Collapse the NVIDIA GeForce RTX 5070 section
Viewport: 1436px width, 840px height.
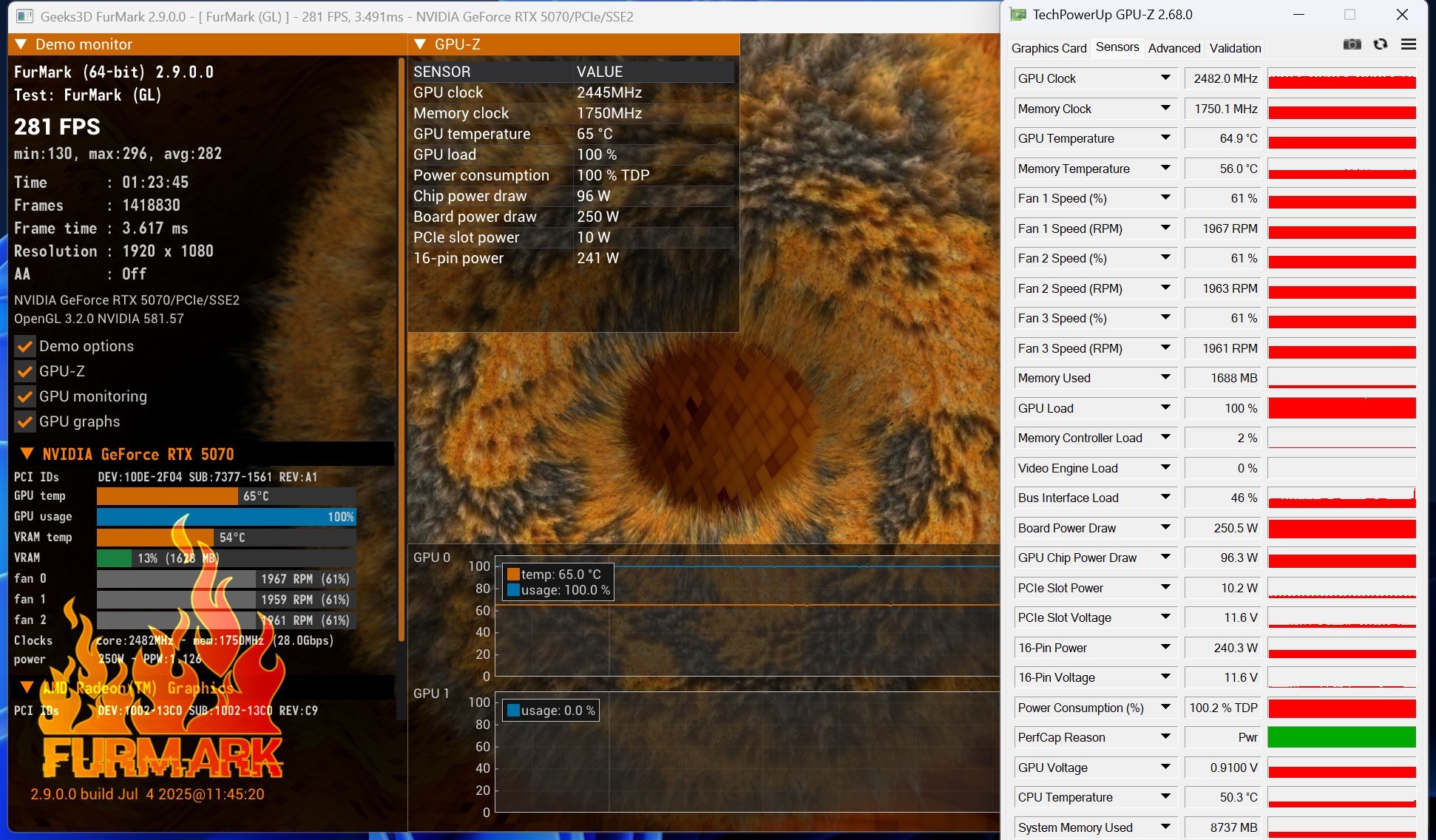tap(27, 453)
